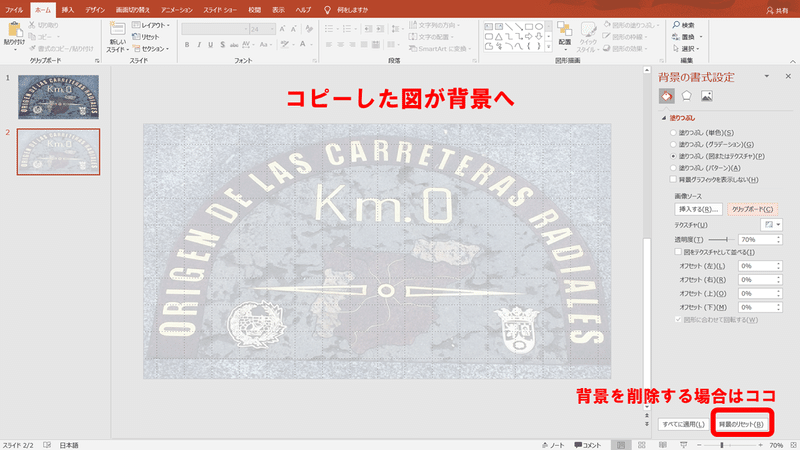Image resolution: width=800 pixels, height=450 pixels.
Task: Expand the shapes gallery More button
Action: point(548,46)
